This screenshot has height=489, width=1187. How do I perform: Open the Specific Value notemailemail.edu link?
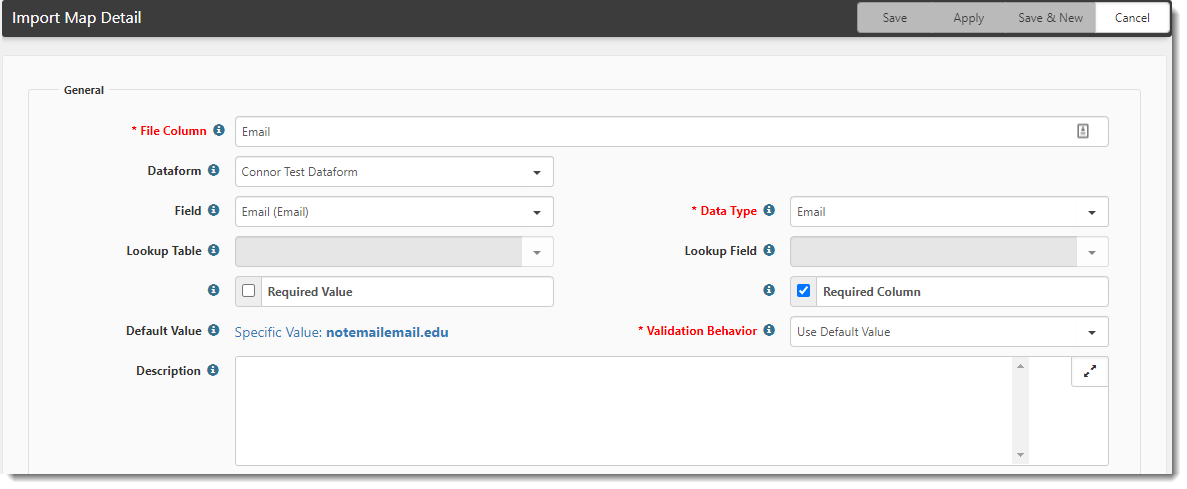pos(341,332)
